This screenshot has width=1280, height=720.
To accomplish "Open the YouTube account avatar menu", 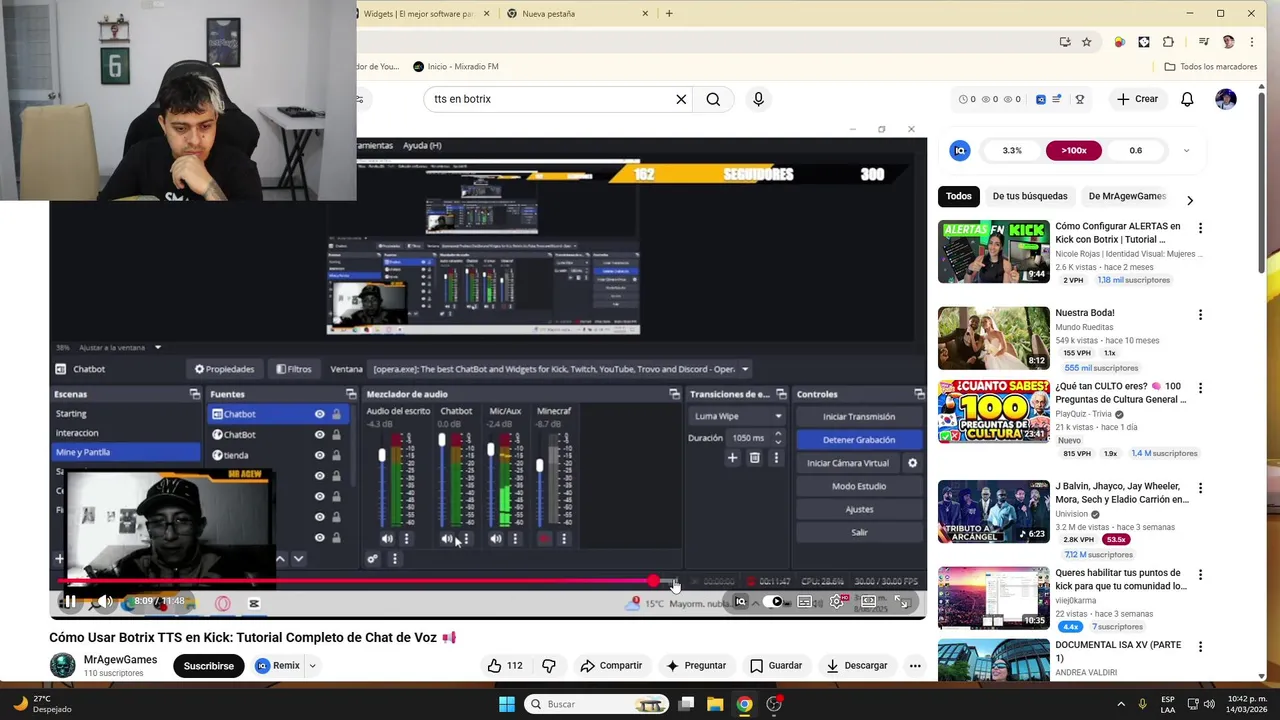I will (x=1226, y=99).
